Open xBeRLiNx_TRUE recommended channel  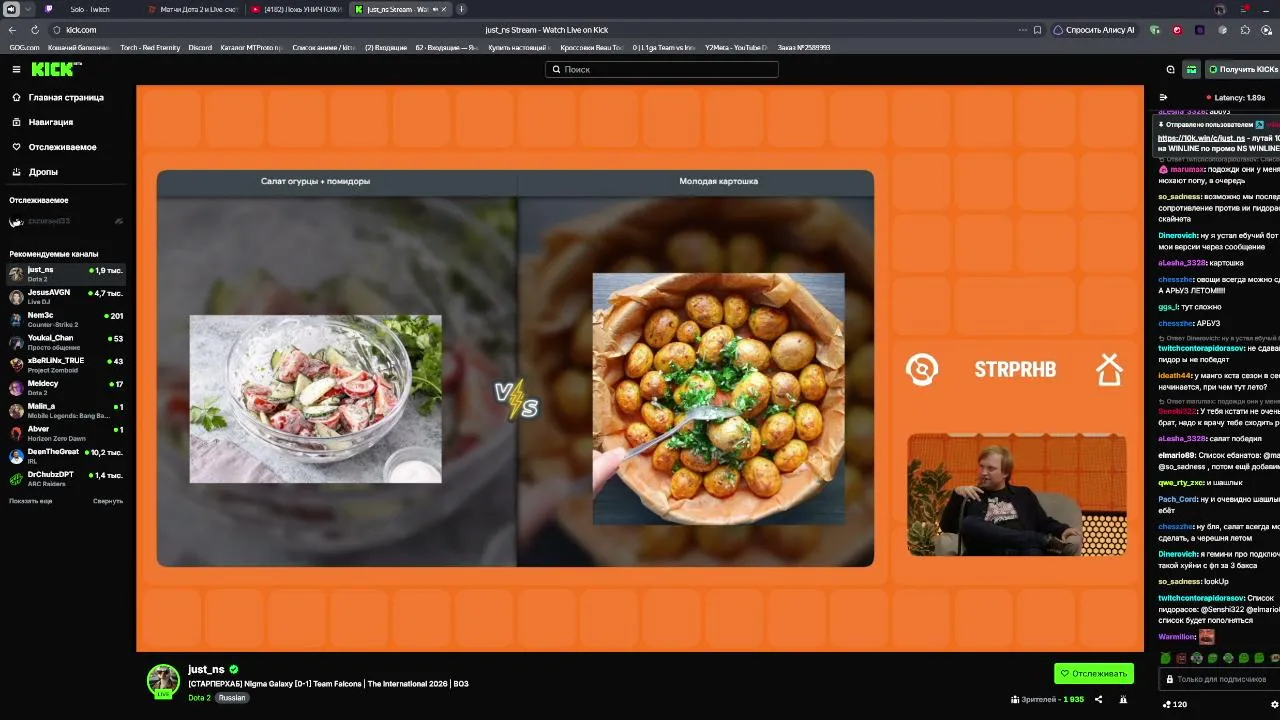pos(66,365)
